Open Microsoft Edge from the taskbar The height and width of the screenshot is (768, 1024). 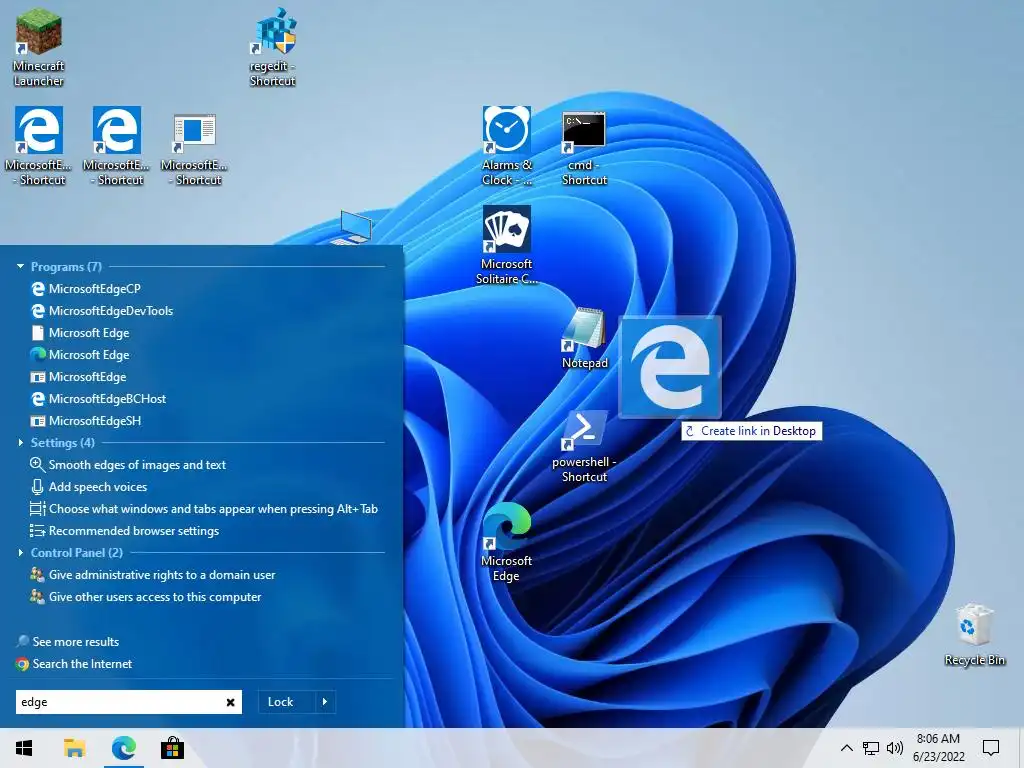(123, 748)
